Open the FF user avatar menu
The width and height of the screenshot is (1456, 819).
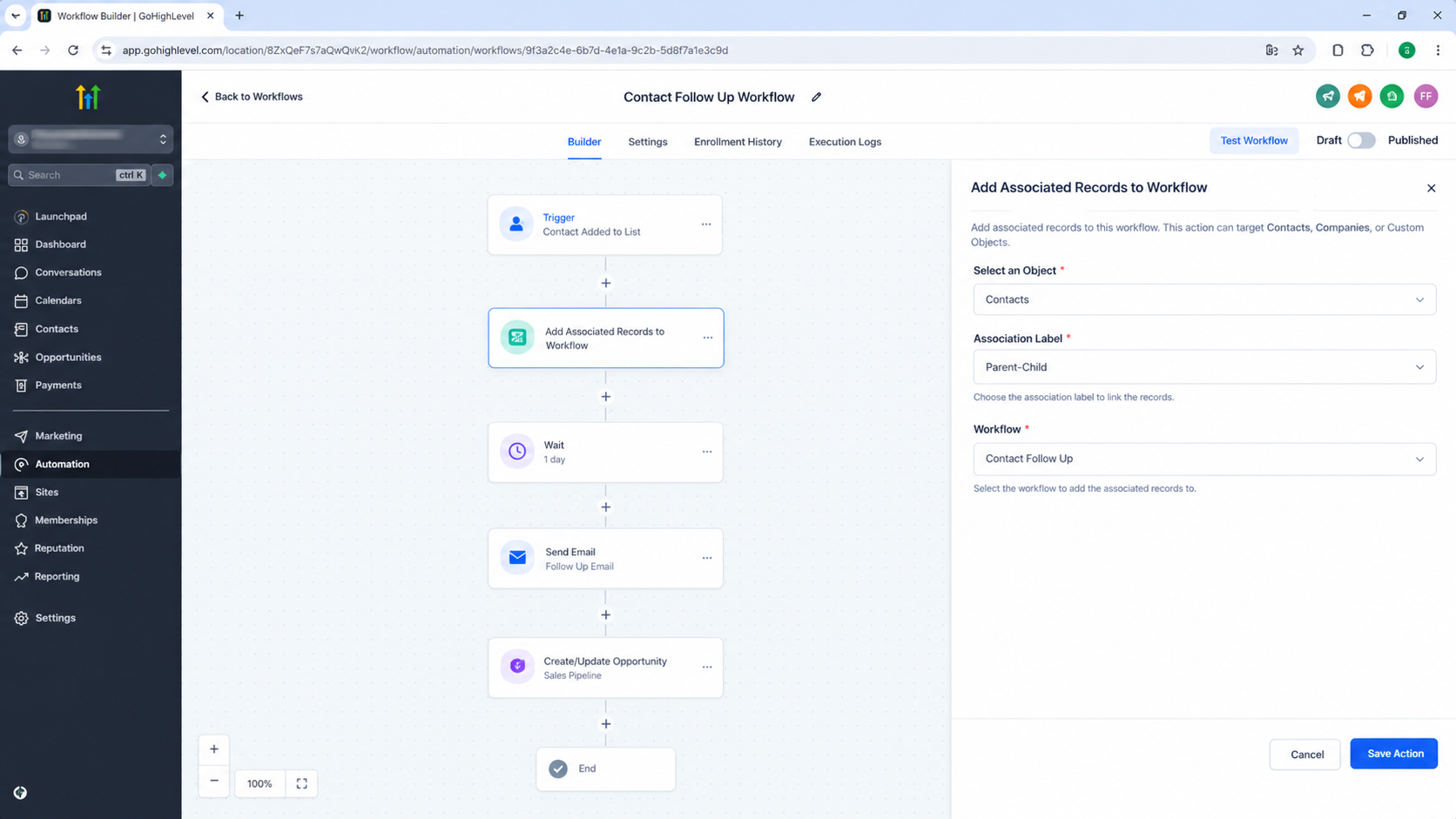point(1426,97)
